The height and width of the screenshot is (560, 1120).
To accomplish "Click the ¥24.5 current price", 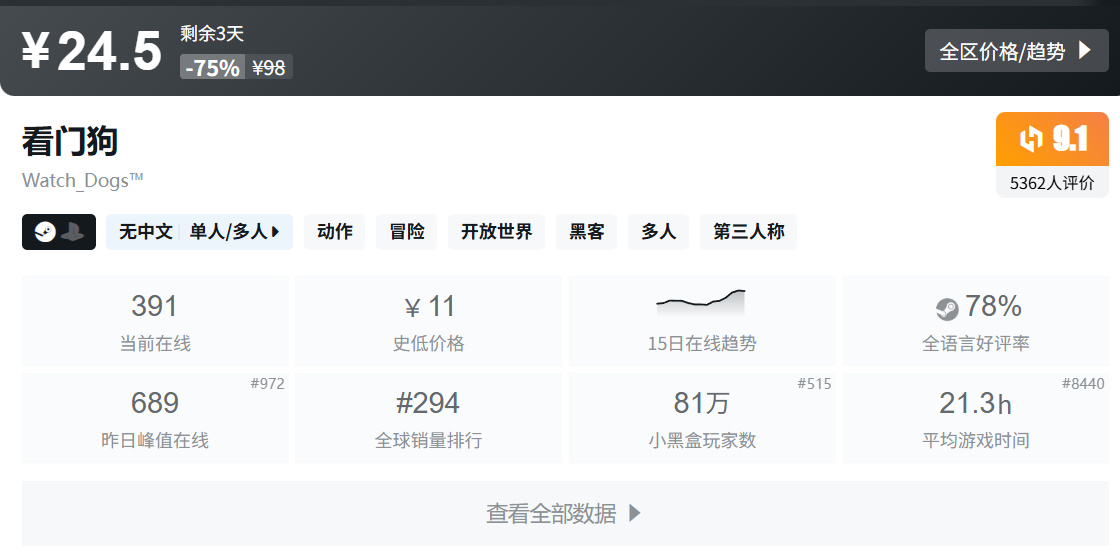I will coord(91,51).
